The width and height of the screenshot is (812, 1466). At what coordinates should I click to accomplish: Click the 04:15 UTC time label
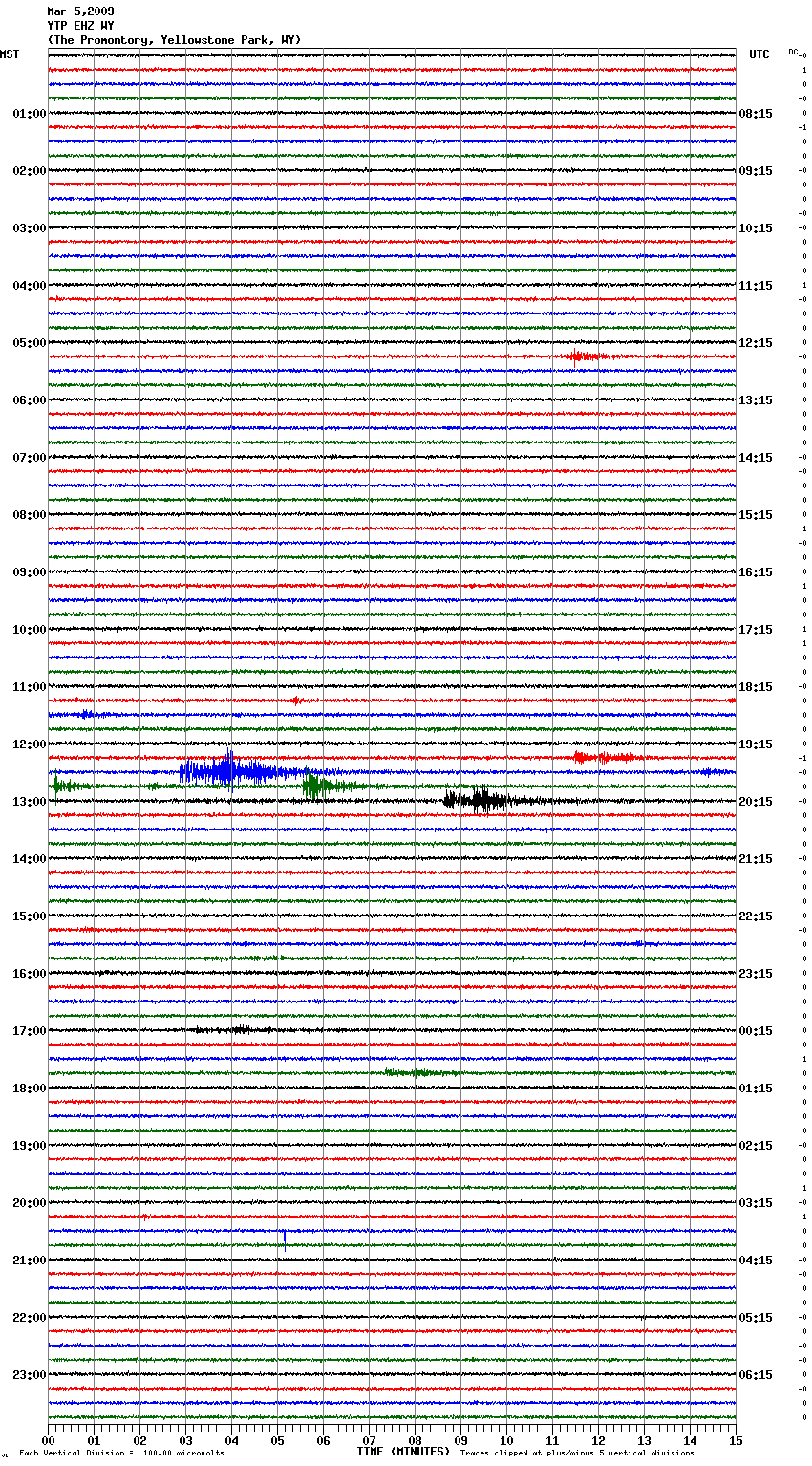point(756,1261)
